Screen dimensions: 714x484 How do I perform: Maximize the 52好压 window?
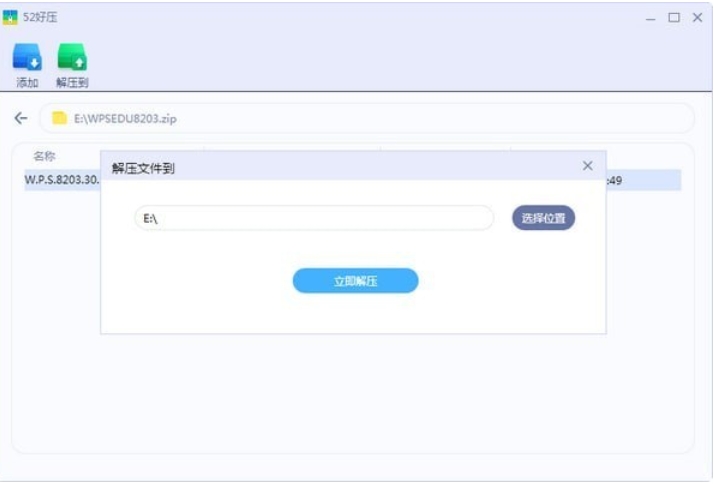coord(674,18)
